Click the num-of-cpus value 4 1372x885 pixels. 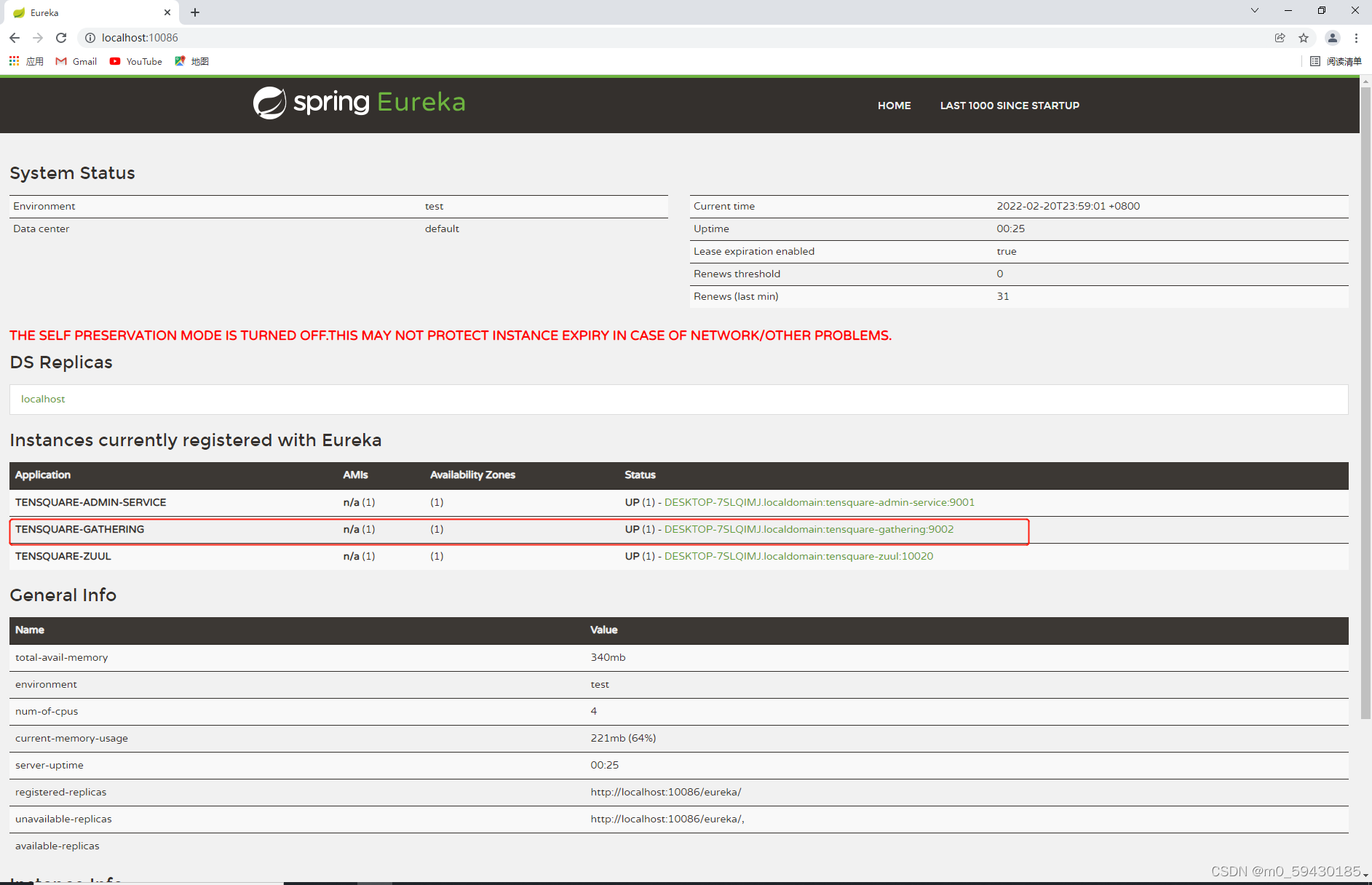594,711
